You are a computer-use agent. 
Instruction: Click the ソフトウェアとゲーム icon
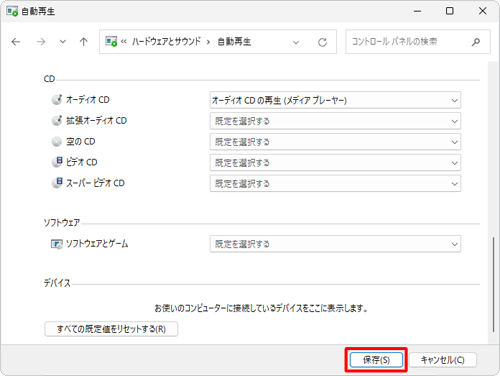(57, 244)
